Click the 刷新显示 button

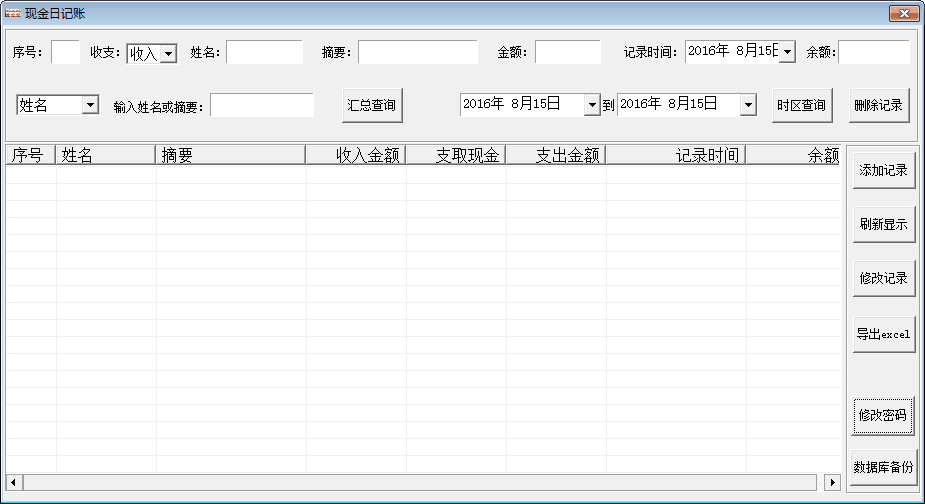point(884,224)
